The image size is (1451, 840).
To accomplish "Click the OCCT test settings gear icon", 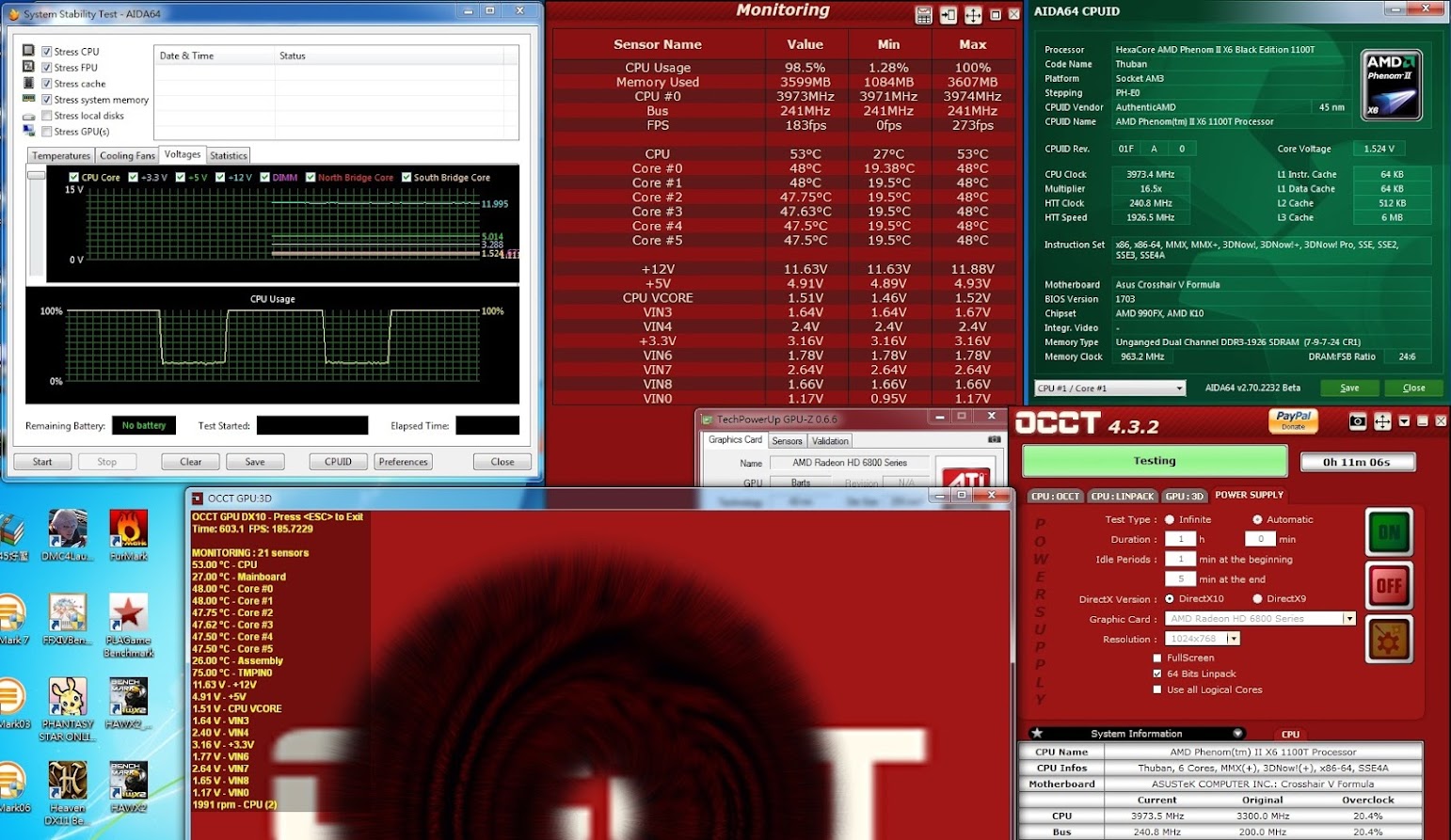I will 1389,640.
